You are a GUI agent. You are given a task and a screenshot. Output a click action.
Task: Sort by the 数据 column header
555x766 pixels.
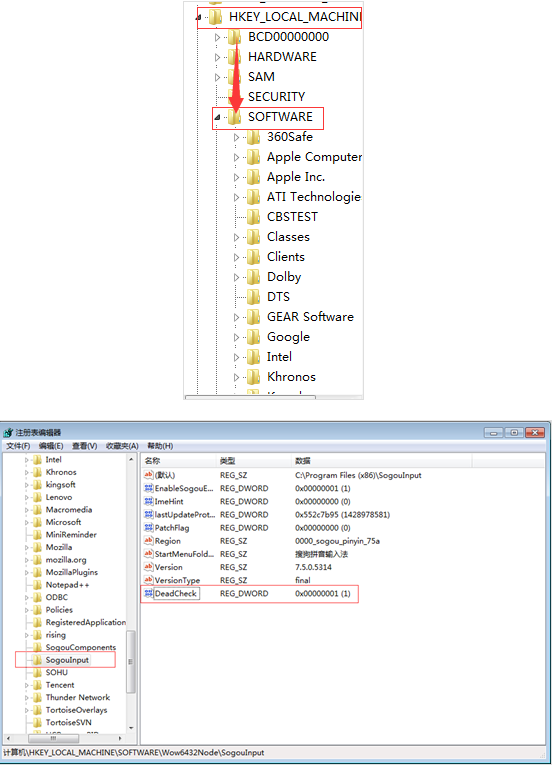383,461
